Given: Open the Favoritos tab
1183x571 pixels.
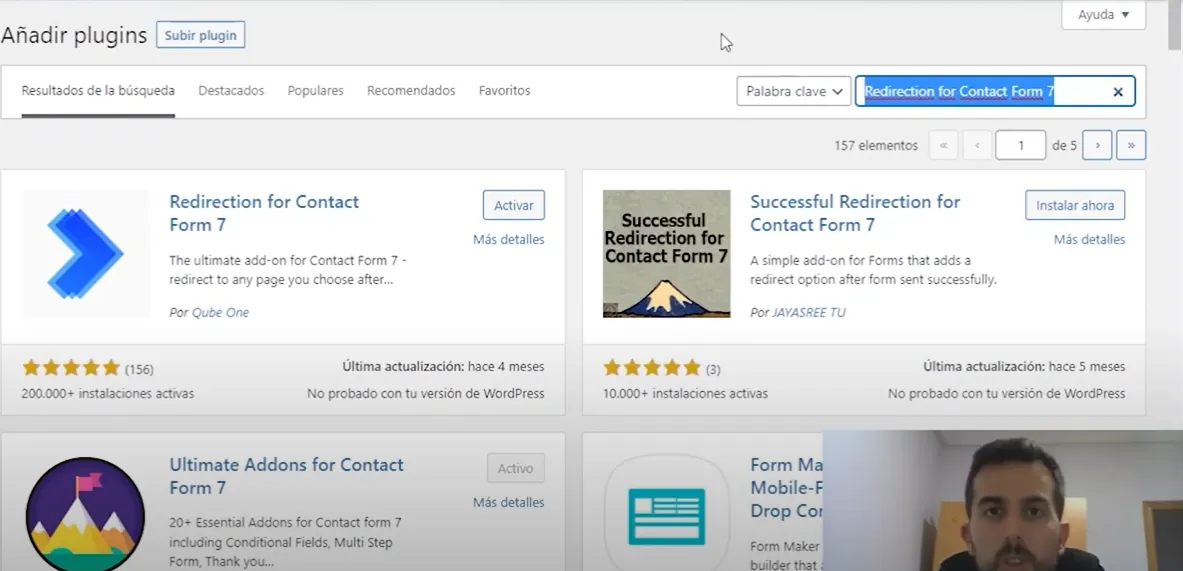Looking at the screenshot, I should (x=505, y=91).
